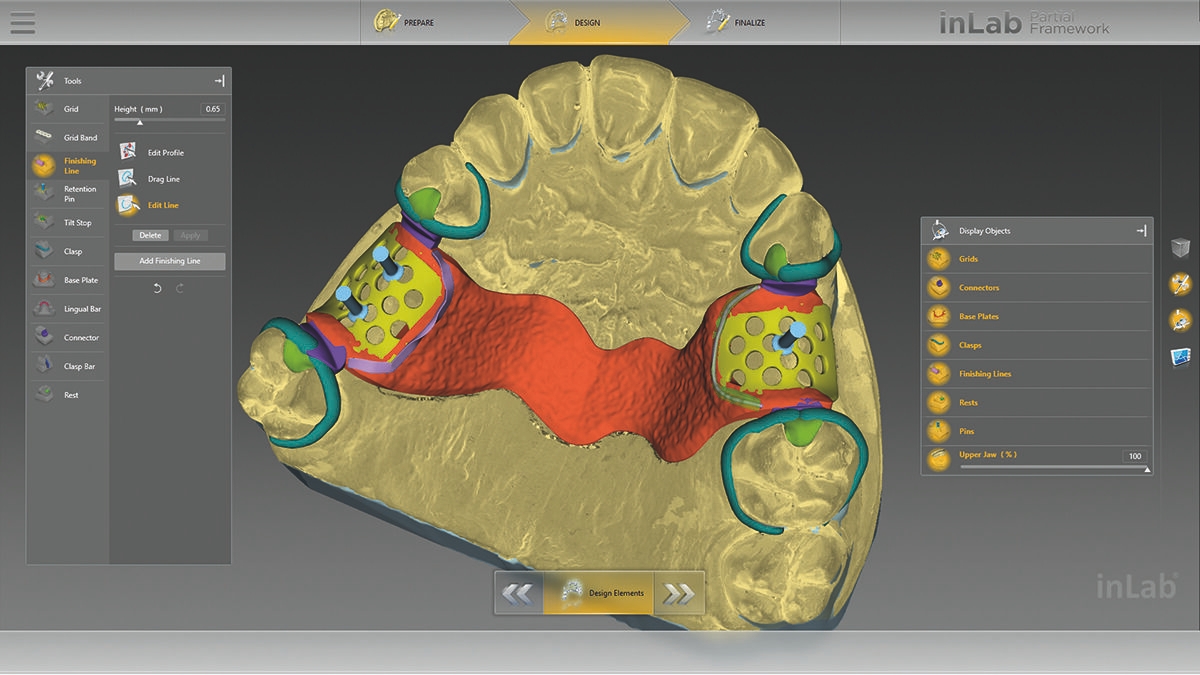Select the Retention Pin tool icon
The image size is (1200, 675).
click(x=43, y=193)
